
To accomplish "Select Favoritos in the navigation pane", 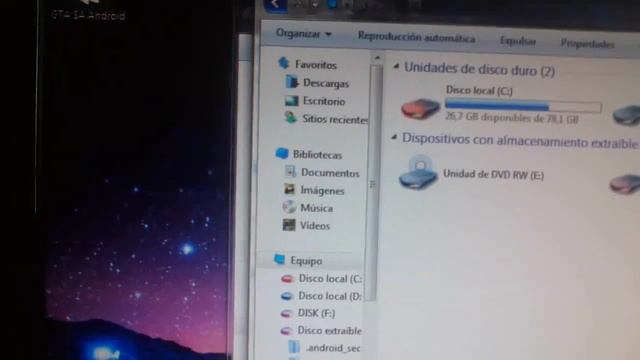I will click(x=316, y=64).
